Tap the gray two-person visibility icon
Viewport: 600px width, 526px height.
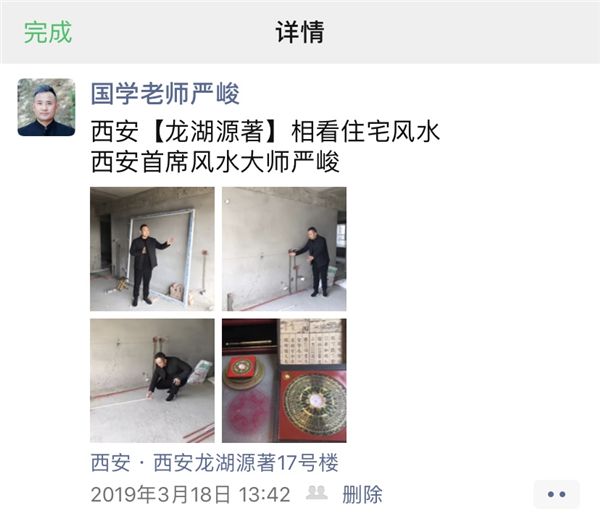point(316,493)
